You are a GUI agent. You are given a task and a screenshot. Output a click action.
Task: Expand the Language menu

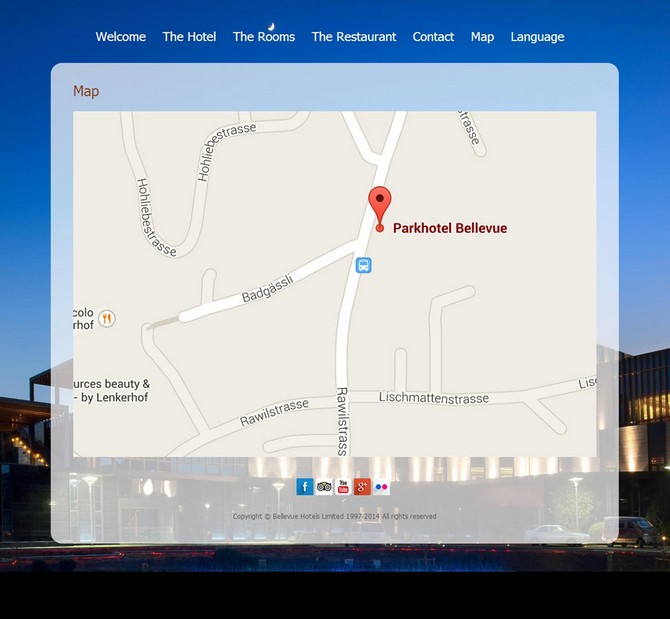pyautogui.click(x=537, y=37)
